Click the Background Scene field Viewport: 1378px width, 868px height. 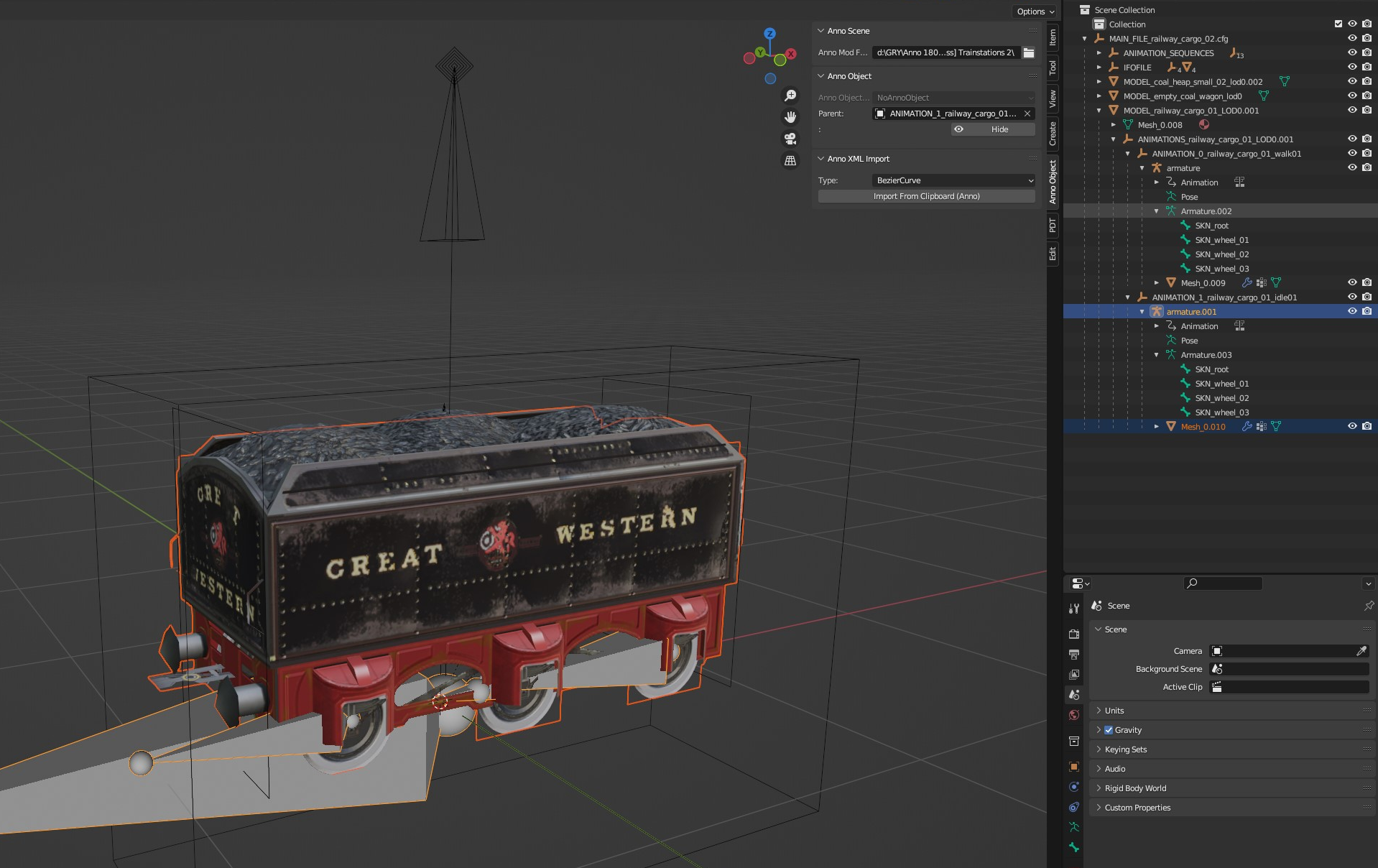[1290, 669]
